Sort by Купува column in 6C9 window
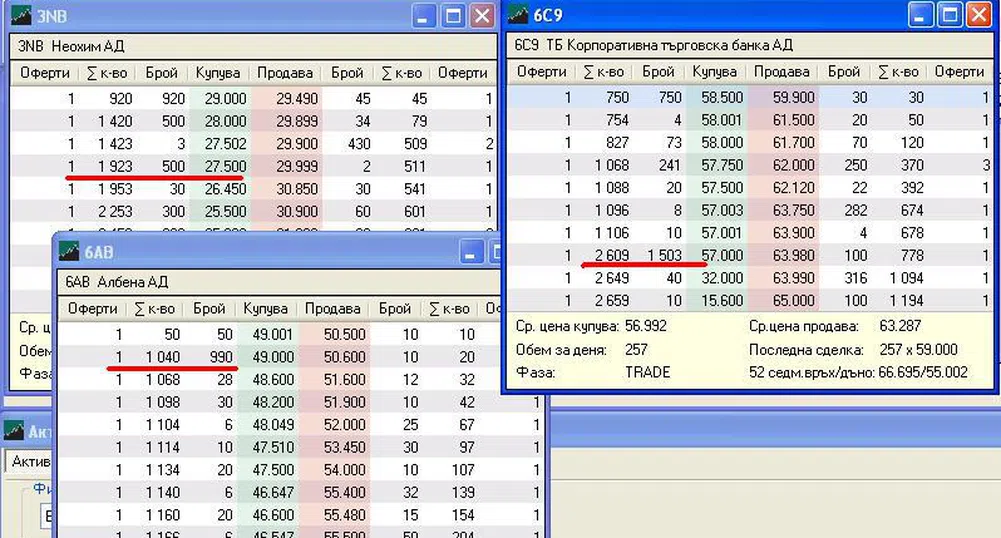This screenshot has height=538, width=1001. click(714, 72)
